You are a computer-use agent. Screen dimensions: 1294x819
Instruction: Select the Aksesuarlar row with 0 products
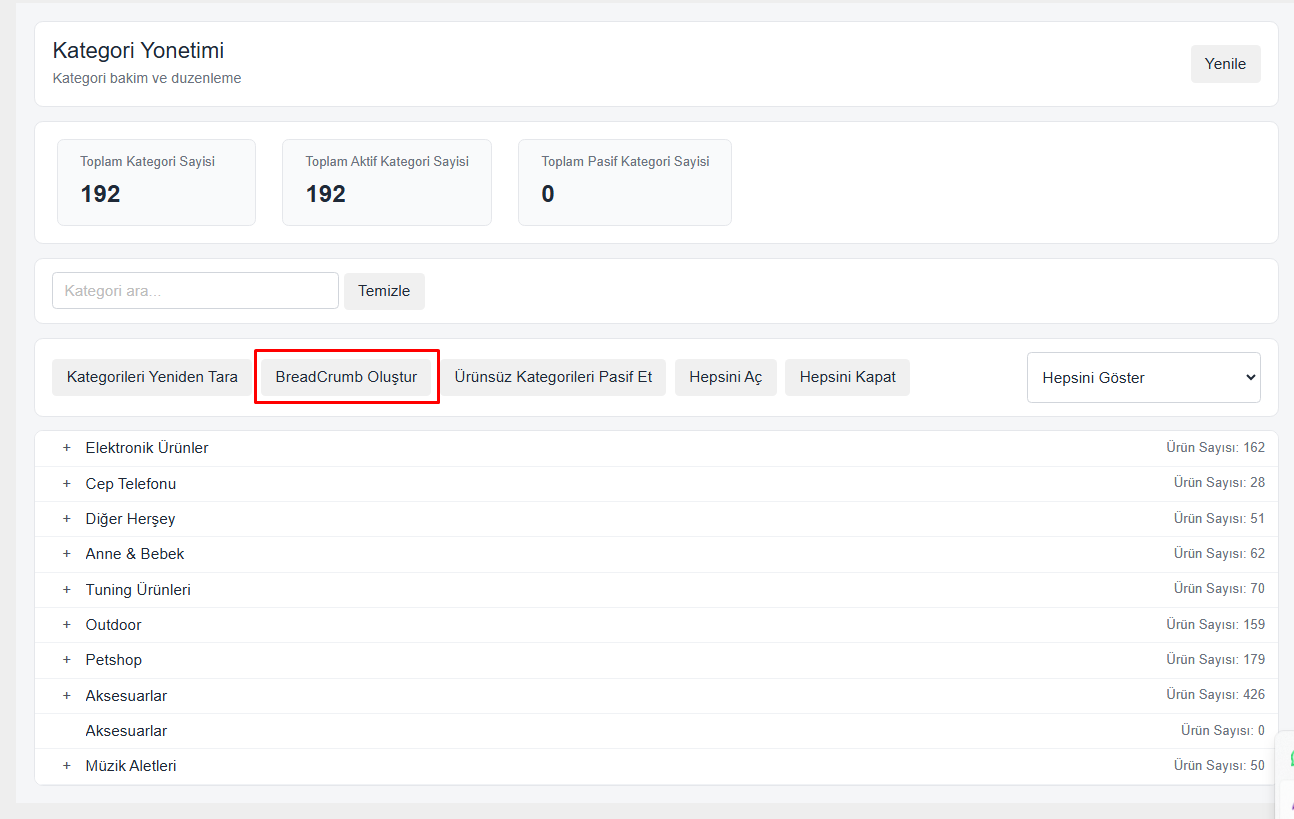pyautogui.click(x=126, y=731)
